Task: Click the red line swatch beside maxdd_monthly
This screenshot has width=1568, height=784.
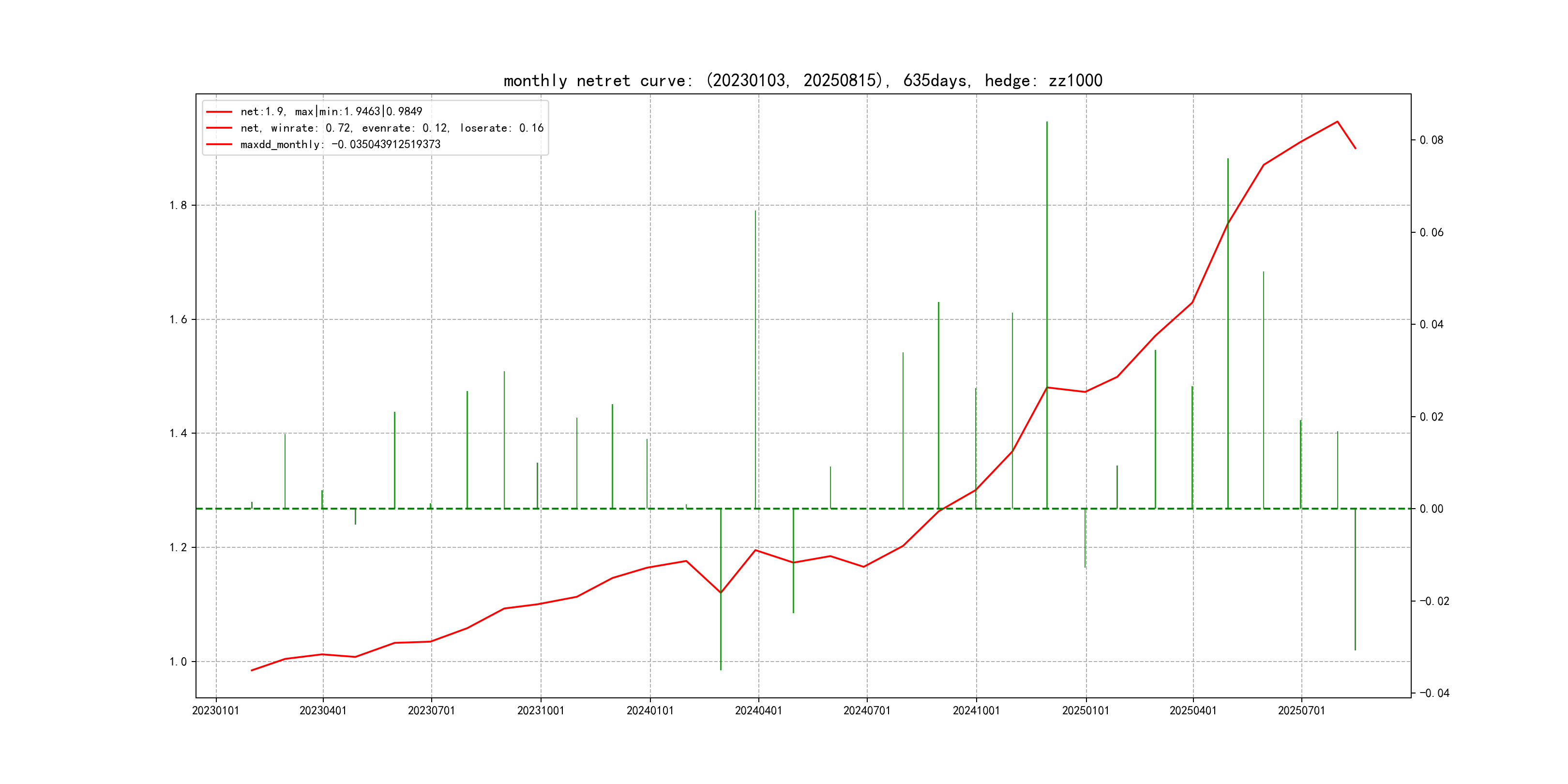Action: pyautogui.click(x=219, y=144)
